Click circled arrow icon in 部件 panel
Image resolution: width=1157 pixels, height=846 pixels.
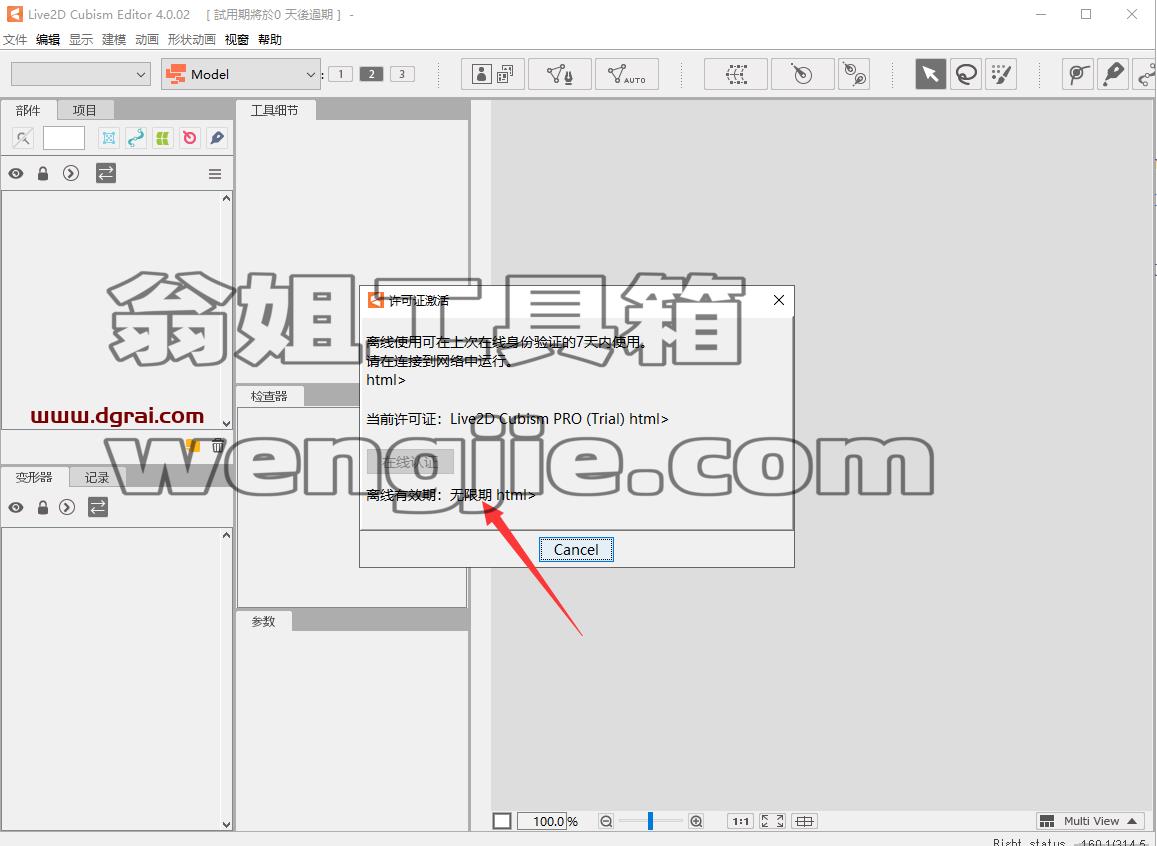71,173
